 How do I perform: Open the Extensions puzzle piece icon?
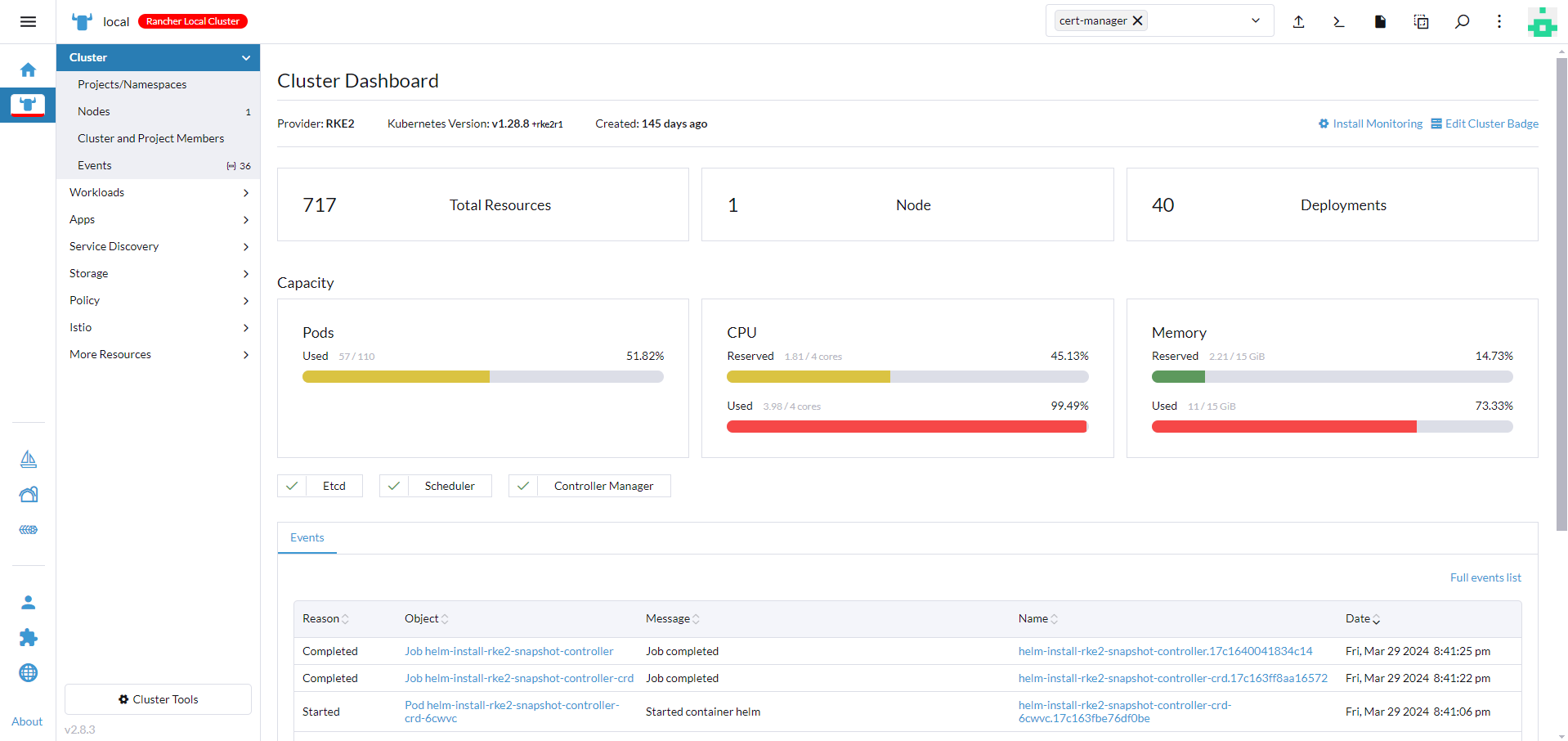(28, 638)
